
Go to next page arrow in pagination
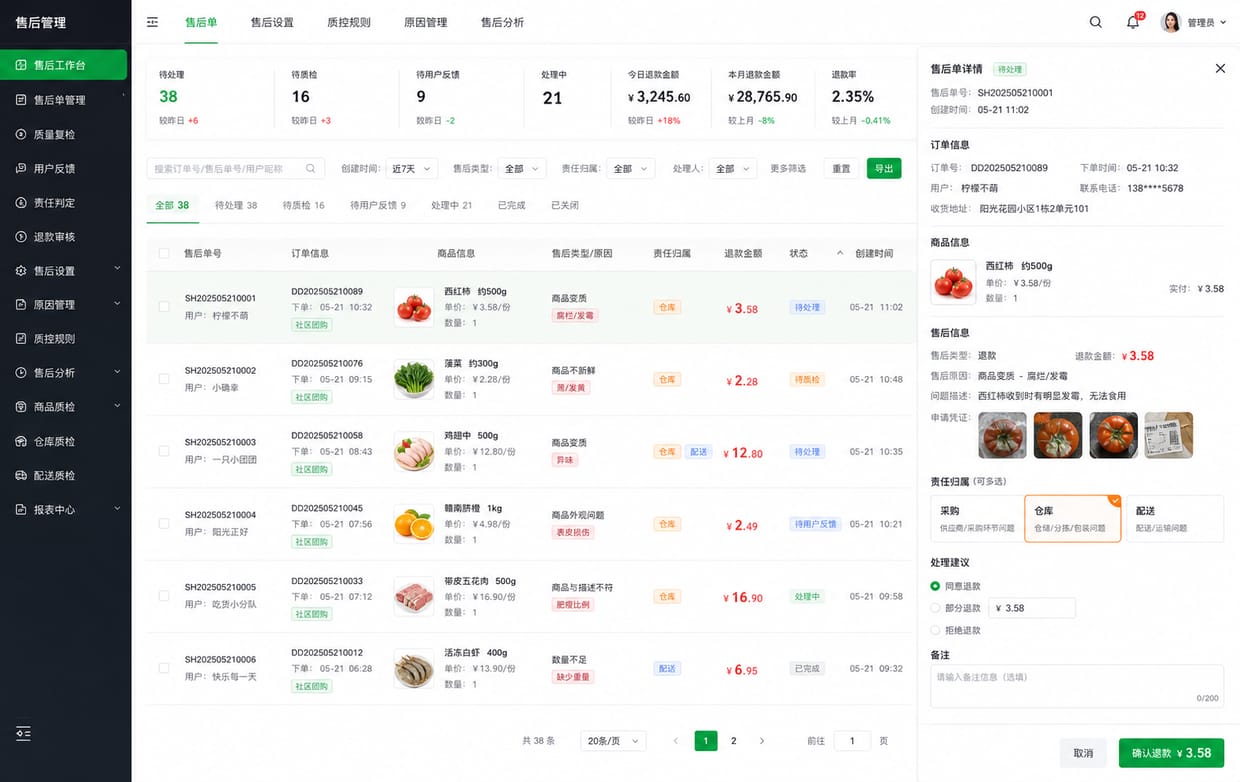762,741
